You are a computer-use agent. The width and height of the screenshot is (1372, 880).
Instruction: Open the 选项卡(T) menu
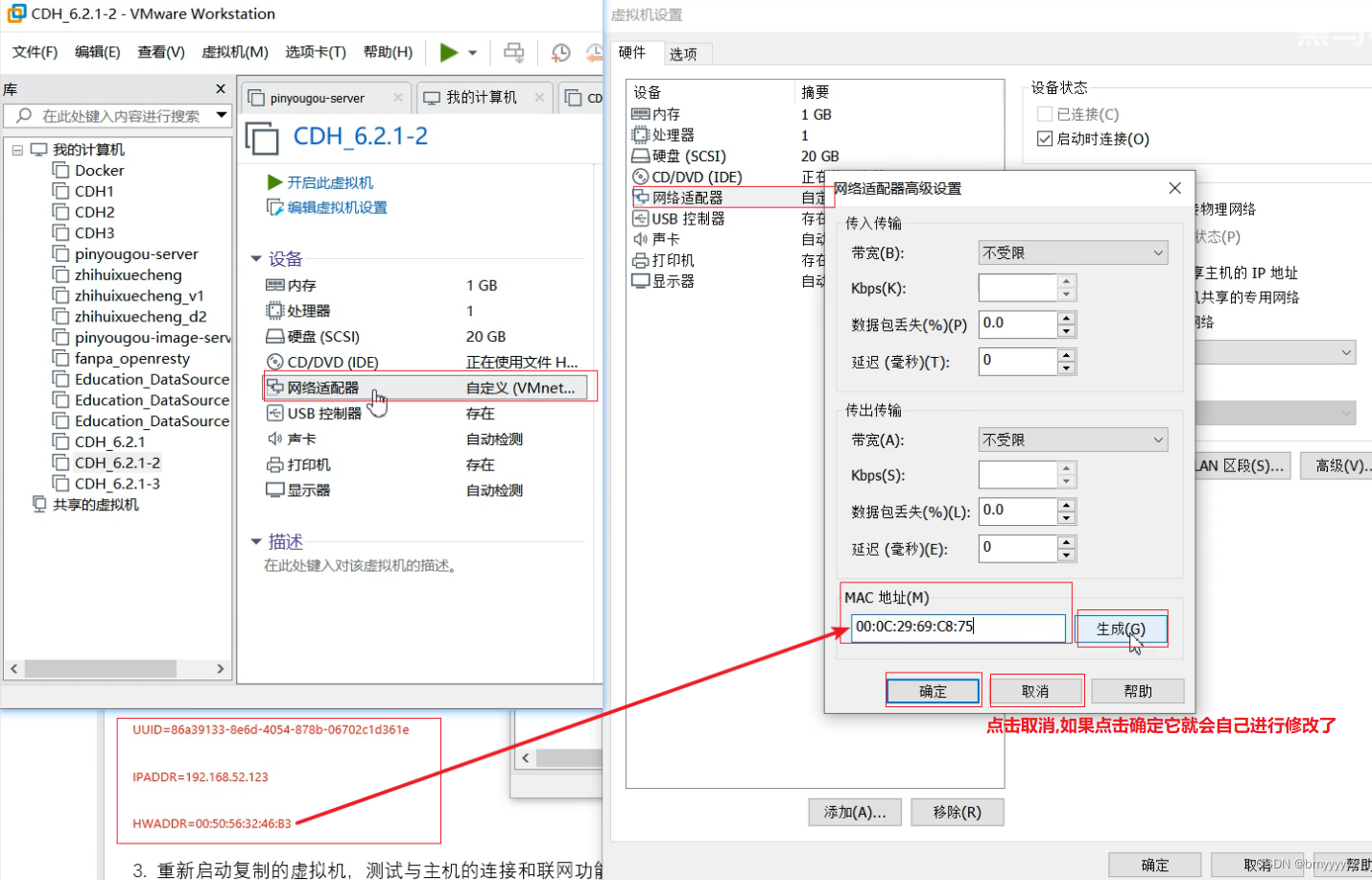coord(316,52)
